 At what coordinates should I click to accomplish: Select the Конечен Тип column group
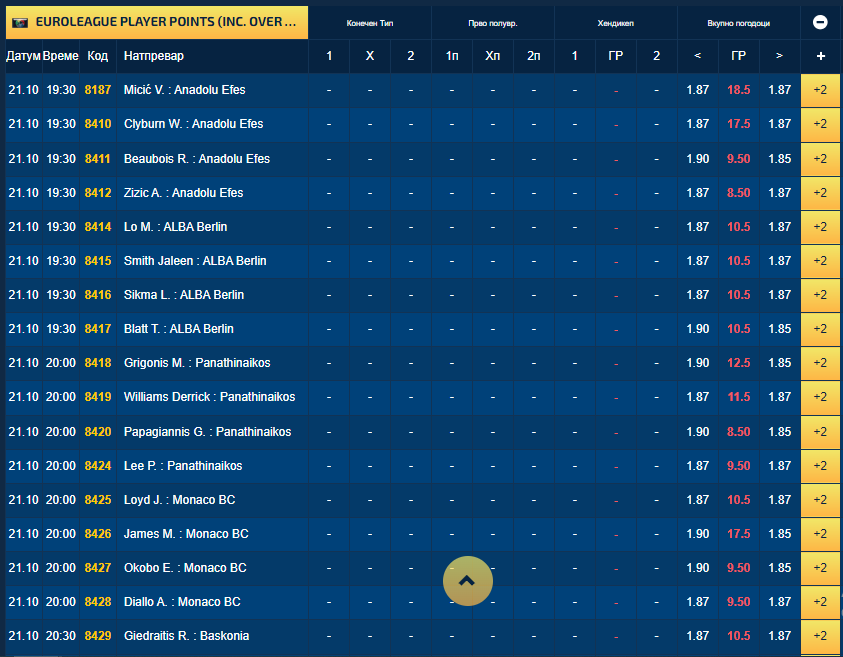pos(370,23)
